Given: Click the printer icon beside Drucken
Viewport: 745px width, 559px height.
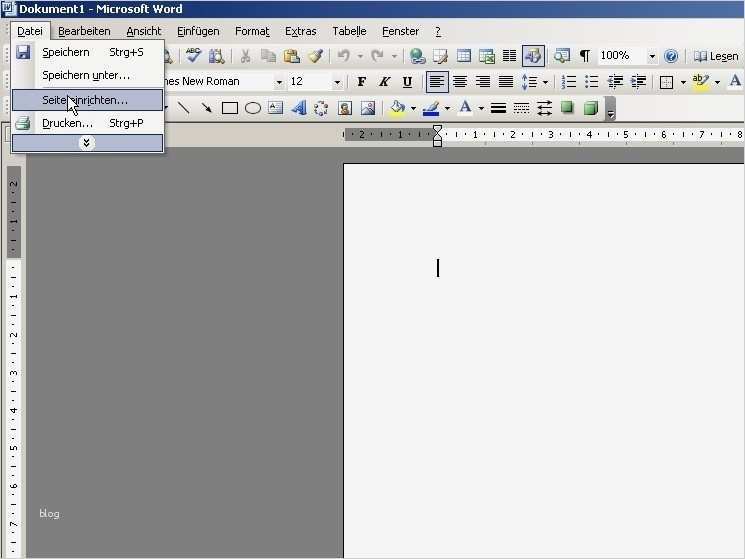Looking at the screenshot, I should (23, 123).
